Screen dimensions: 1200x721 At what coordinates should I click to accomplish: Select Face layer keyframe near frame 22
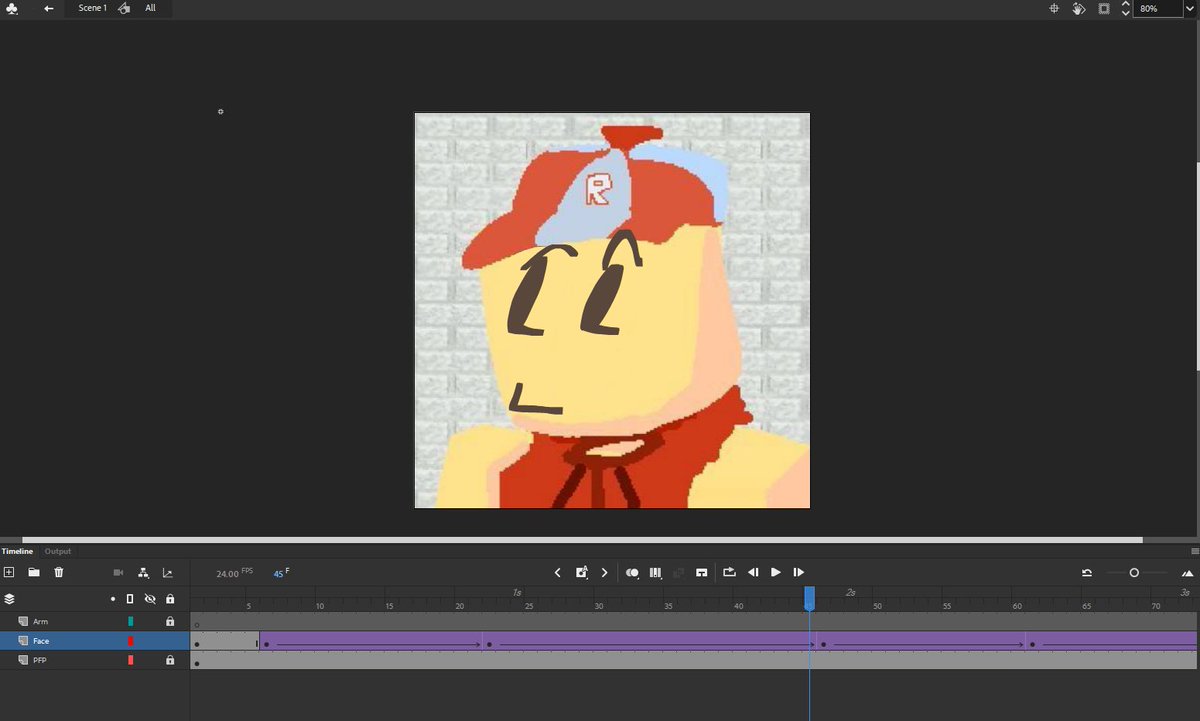pos(488,645)
